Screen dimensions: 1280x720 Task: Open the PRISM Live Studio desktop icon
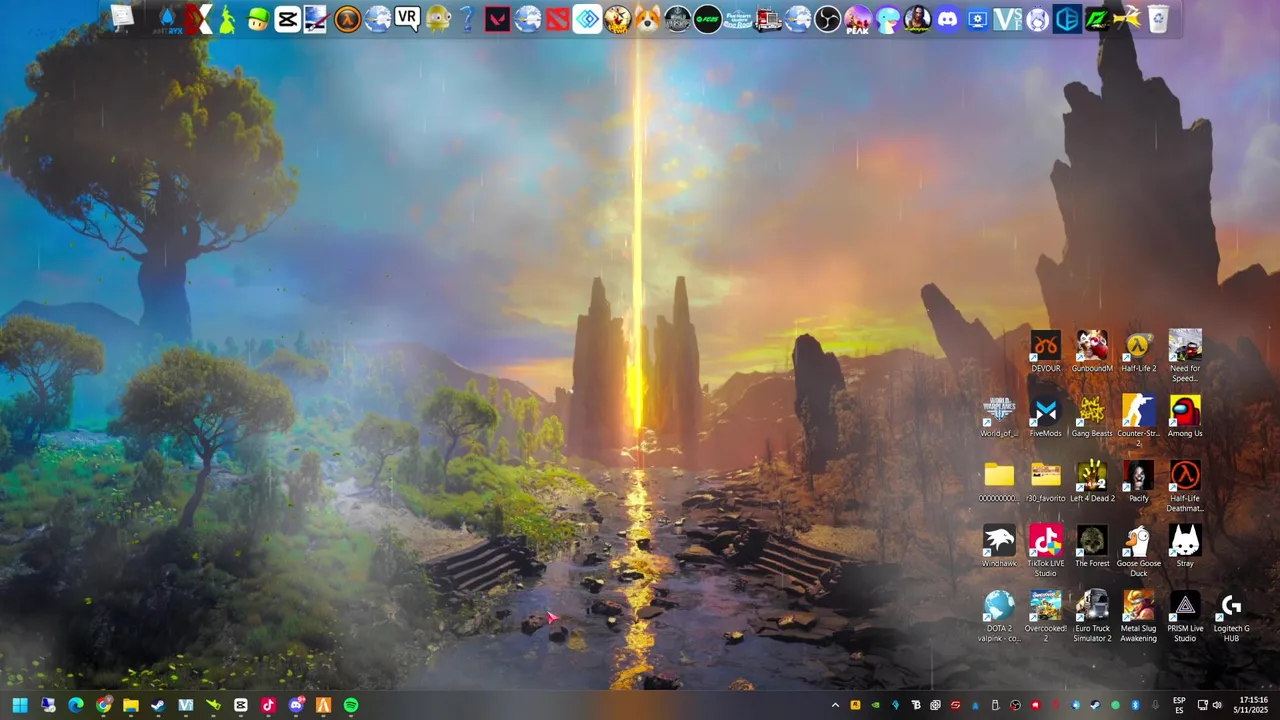click(x=1185, y=616)
